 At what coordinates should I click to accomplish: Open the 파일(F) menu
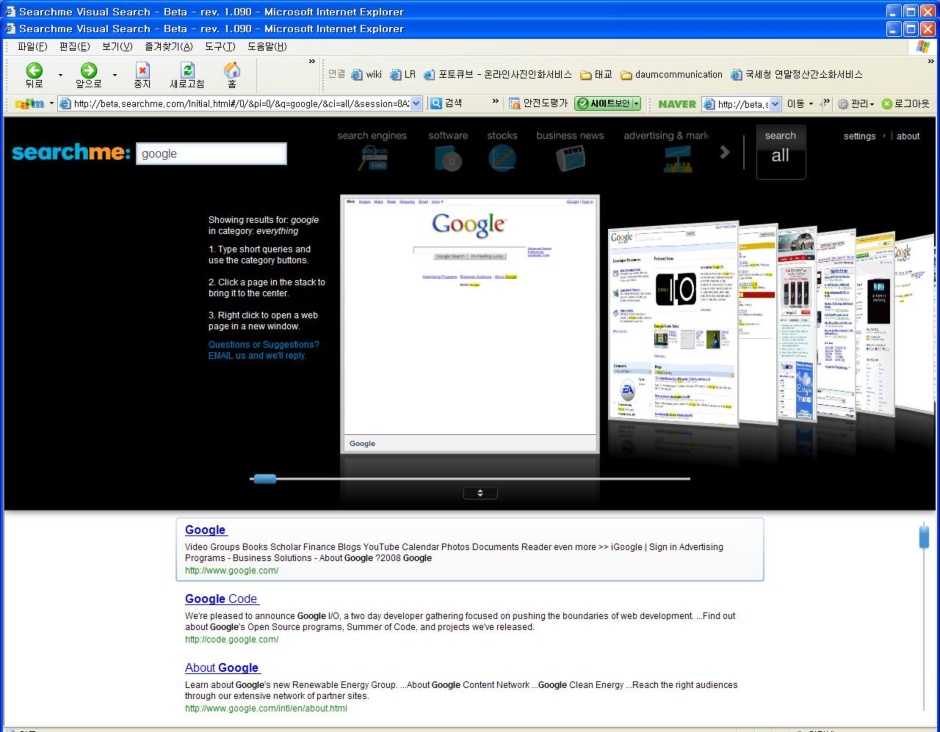pyautogui.click(x=32, y=46)
